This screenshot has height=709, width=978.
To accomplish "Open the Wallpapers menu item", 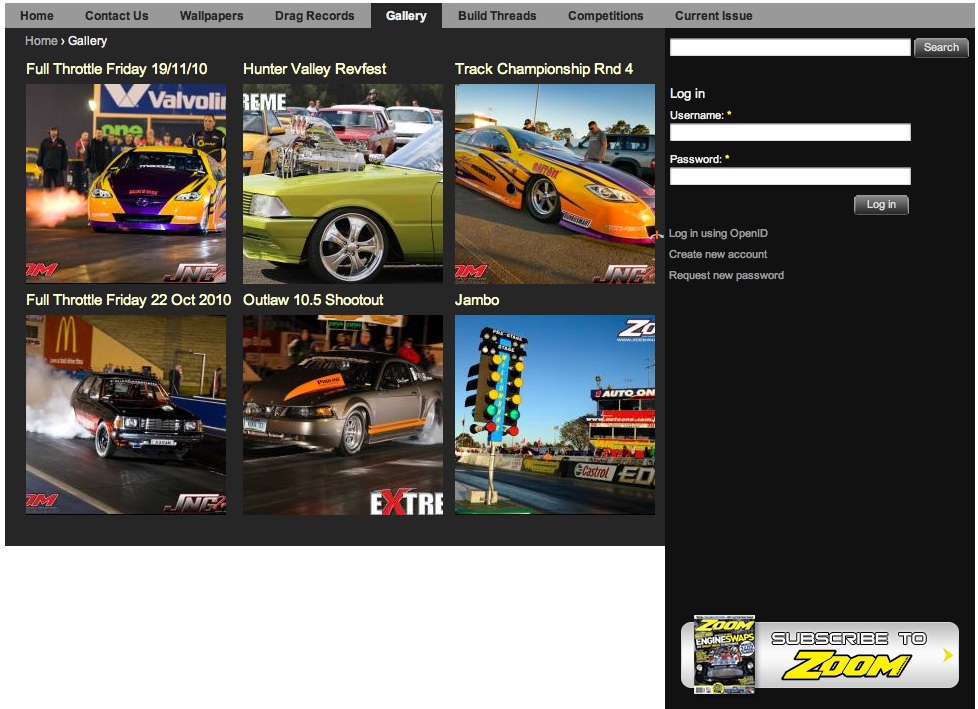I will [211, 16].
